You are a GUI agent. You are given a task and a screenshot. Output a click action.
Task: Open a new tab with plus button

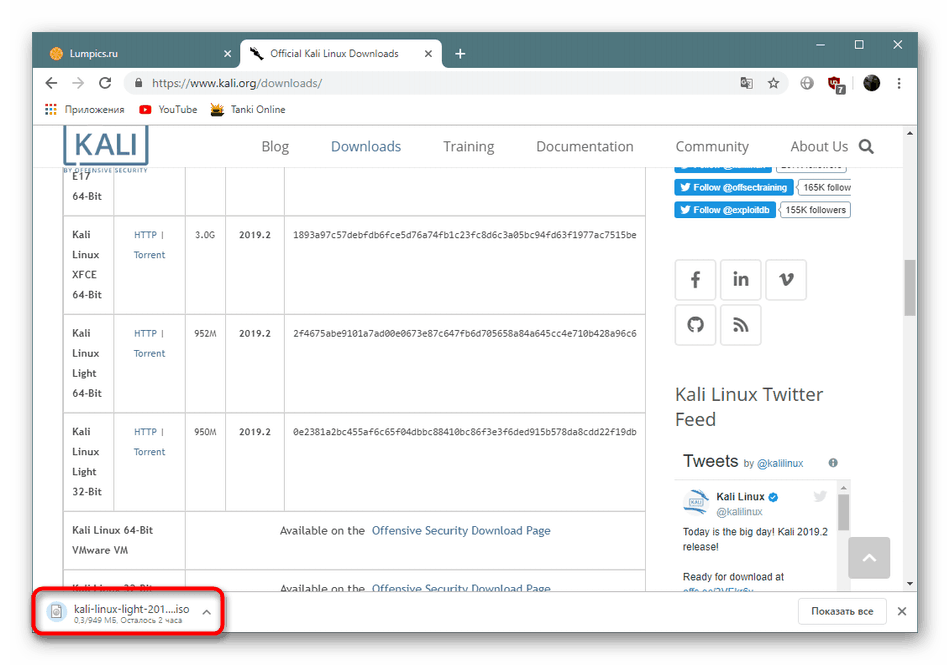(x=460, y=54)
